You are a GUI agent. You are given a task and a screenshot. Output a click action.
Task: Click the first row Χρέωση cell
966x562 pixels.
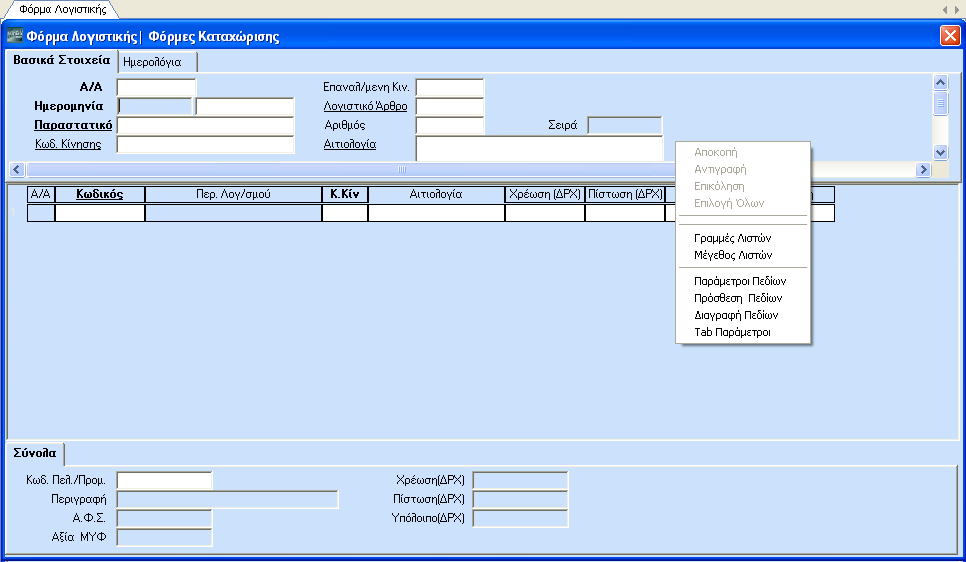tap(545, 213)
